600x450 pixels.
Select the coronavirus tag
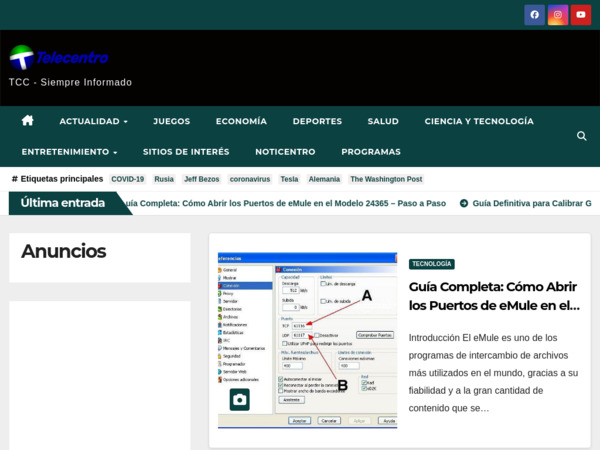point(250,179)
